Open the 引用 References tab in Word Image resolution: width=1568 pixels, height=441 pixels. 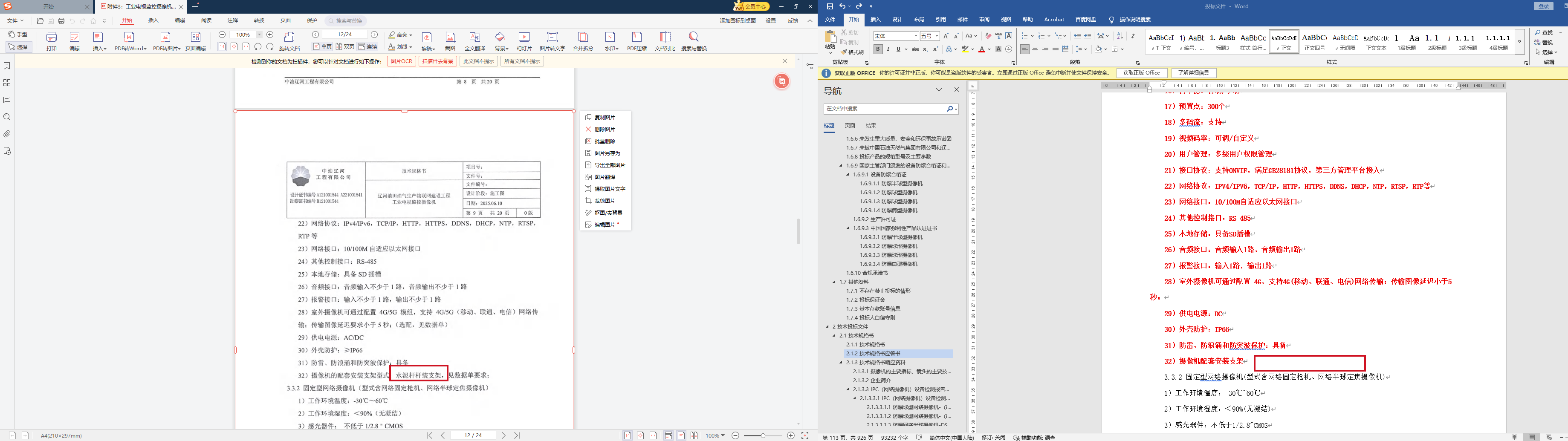[940, 20]
